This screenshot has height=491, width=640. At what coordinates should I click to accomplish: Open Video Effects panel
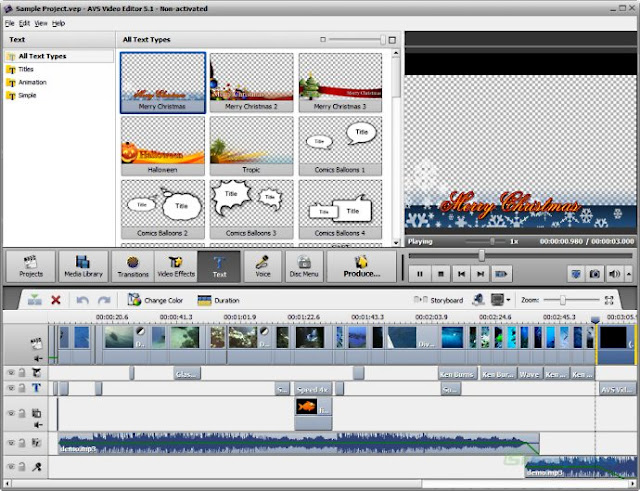click(176, 266)
